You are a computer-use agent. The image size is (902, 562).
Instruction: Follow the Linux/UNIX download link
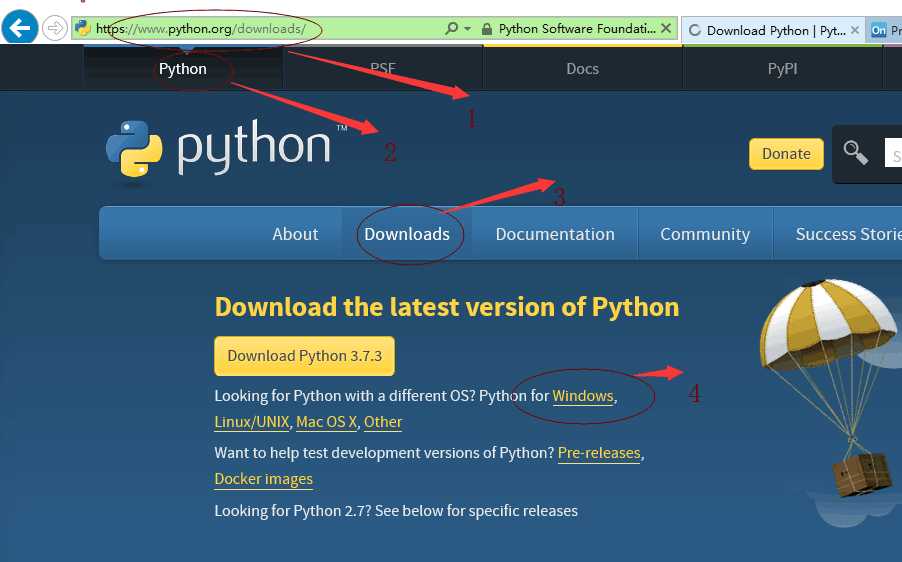tap(252, 422)
